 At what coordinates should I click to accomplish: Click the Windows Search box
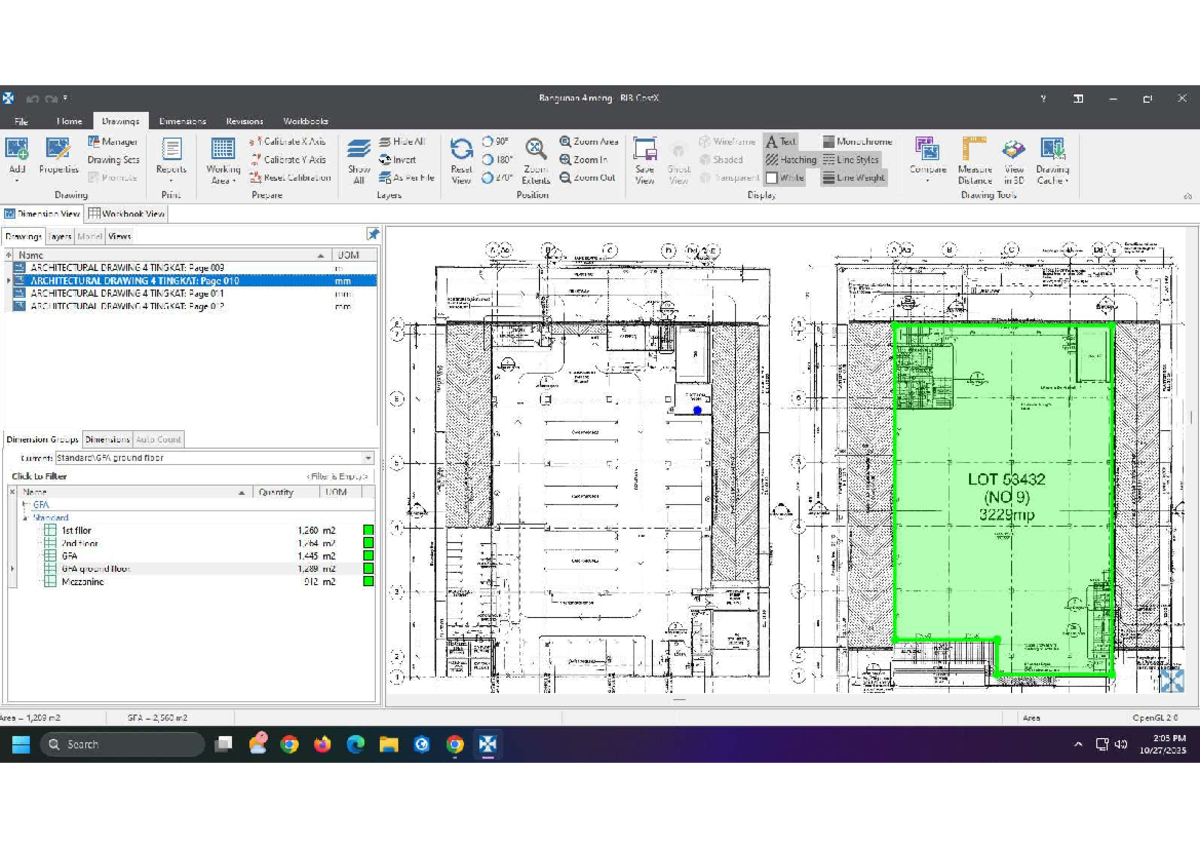(122, 744)
